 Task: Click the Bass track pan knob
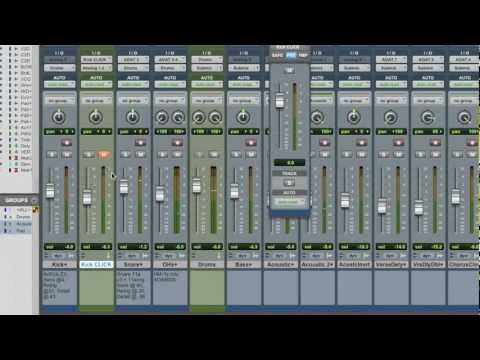point(243,117)
